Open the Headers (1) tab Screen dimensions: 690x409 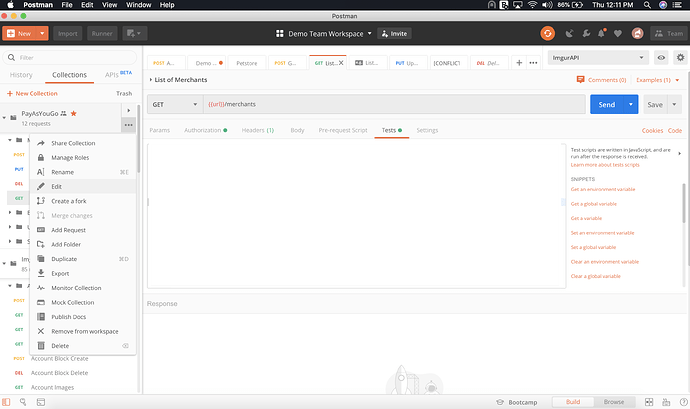(x=257, y=130)
